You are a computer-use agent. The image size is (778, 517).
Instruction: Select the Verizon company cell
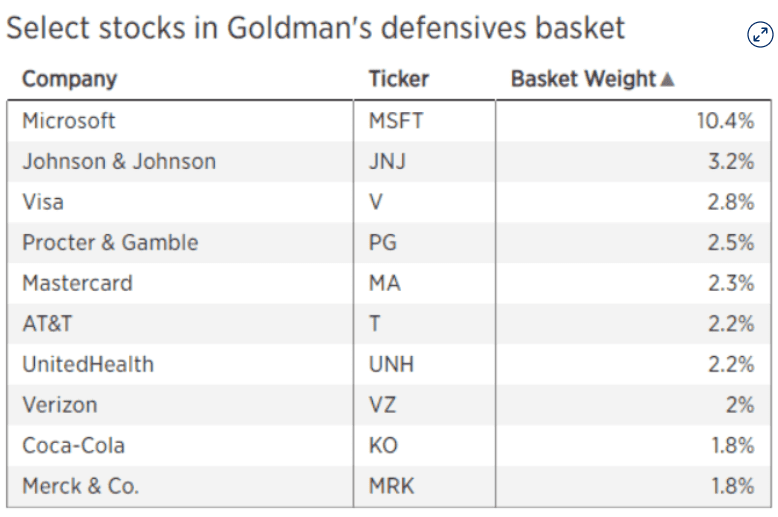(60, 405)
